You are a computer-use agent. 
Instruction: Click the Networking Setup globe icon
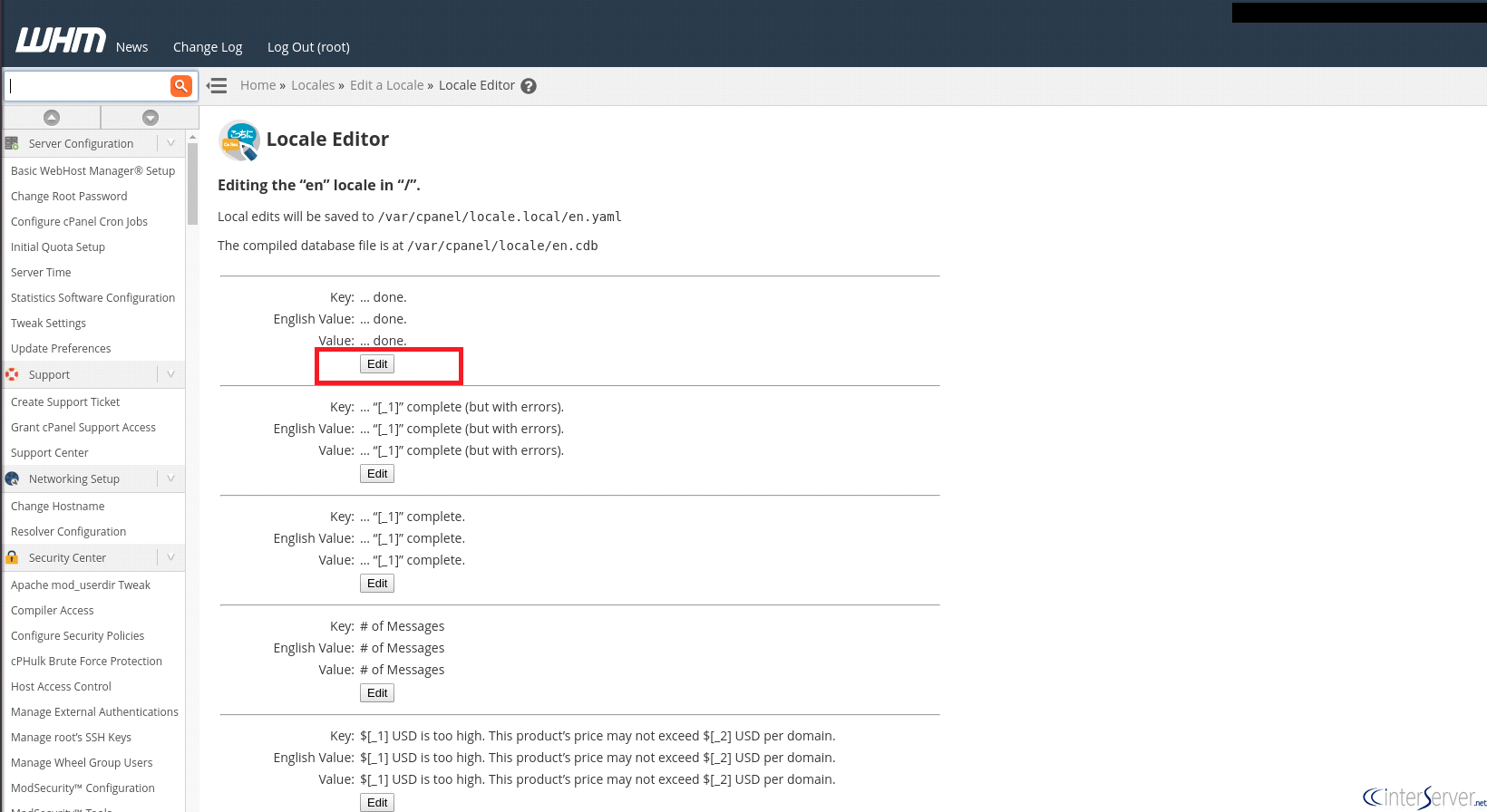click(12, 478)
